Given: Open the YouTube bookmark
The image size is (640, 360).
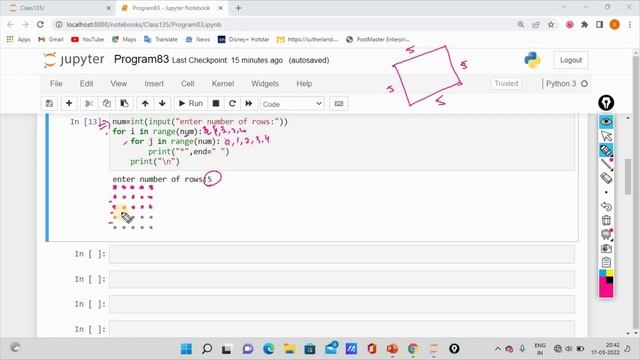Looking at the screenshot, I should pos(87,39).
